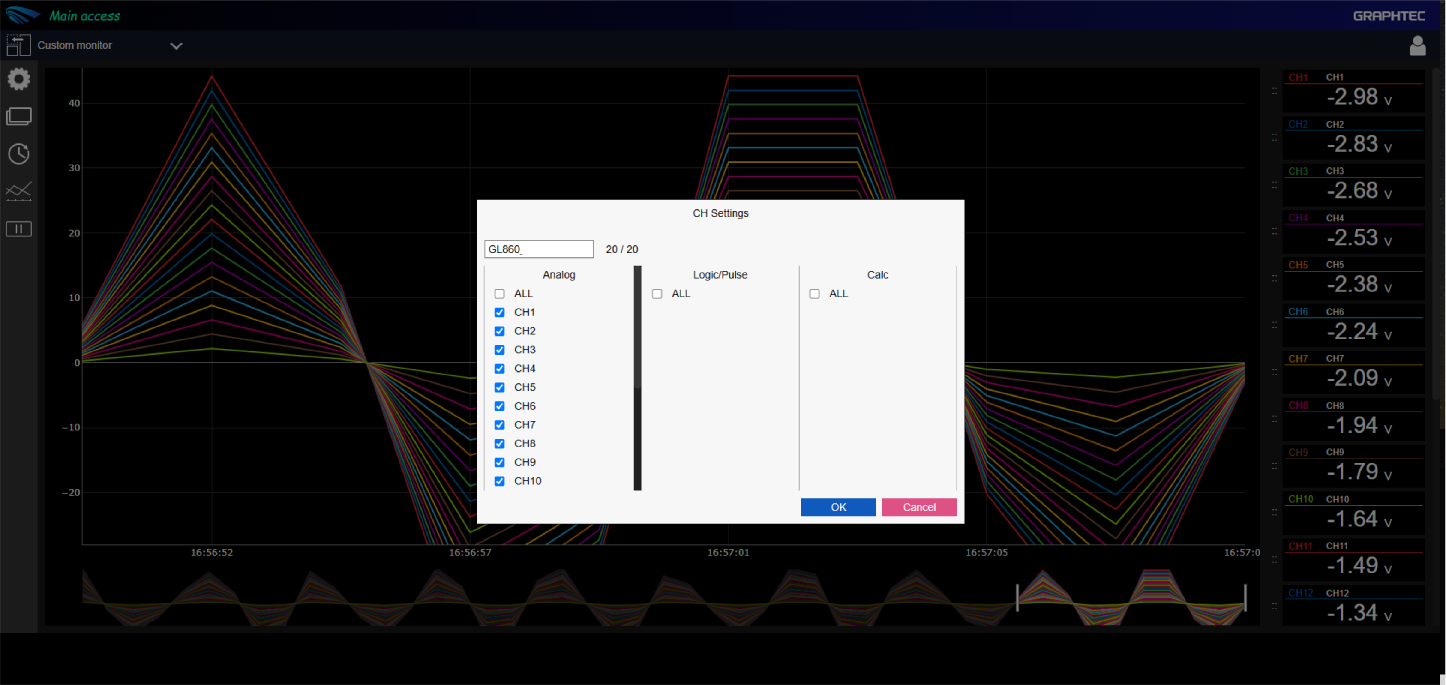Uncheck the CH10 checkbox
This screenshot has height=685, width=1446.
click(499, 481)
